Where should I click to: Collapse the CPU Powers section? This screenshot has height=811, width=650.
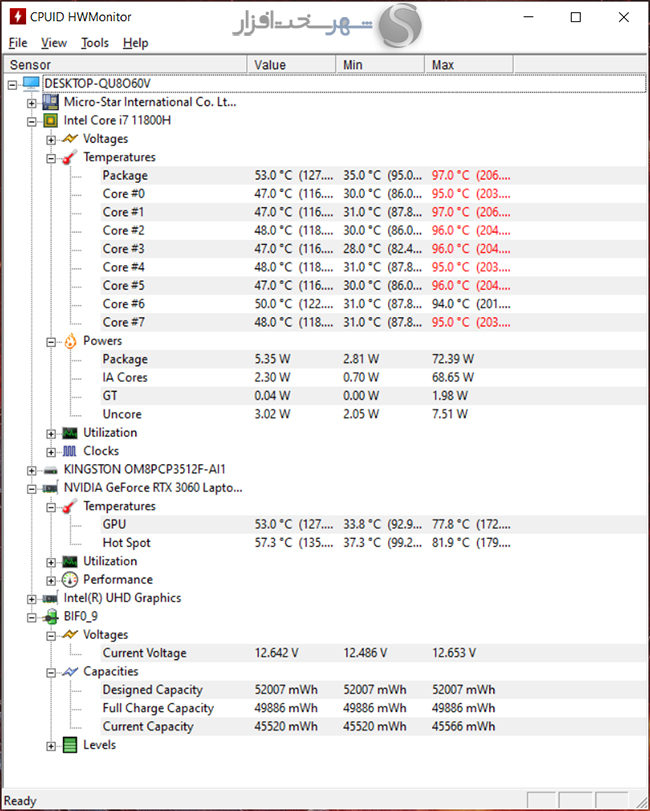[51, 341]
